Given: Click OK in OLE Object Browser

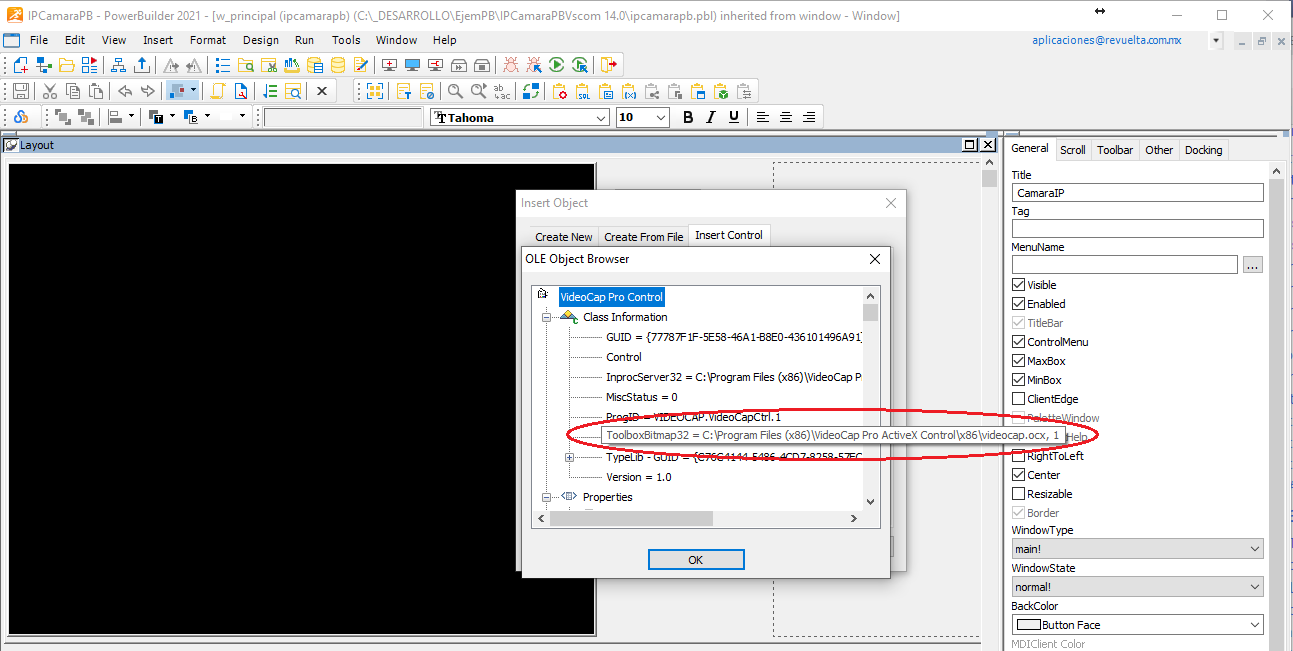Looking at the screenshot, I should 695,560.
